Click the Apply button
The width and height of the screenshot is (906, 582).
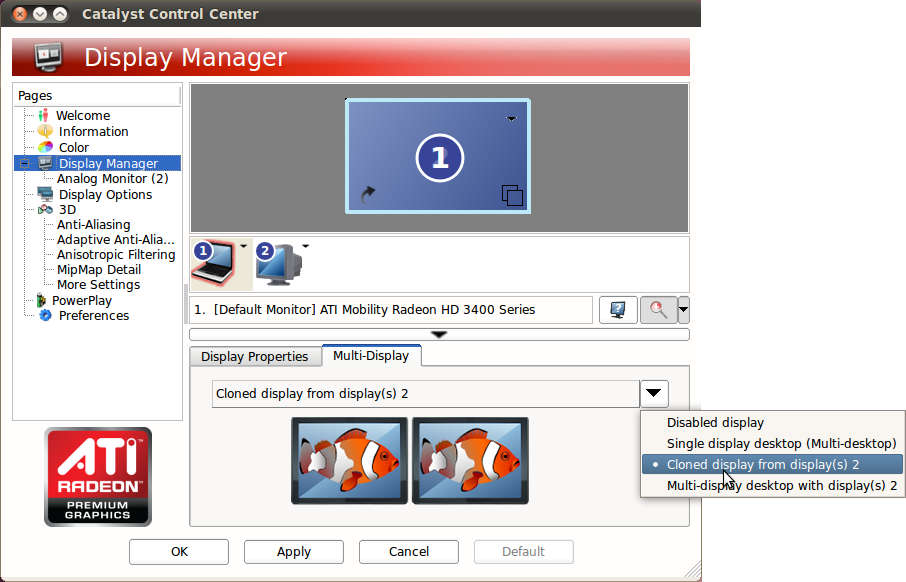click(294, 552)
